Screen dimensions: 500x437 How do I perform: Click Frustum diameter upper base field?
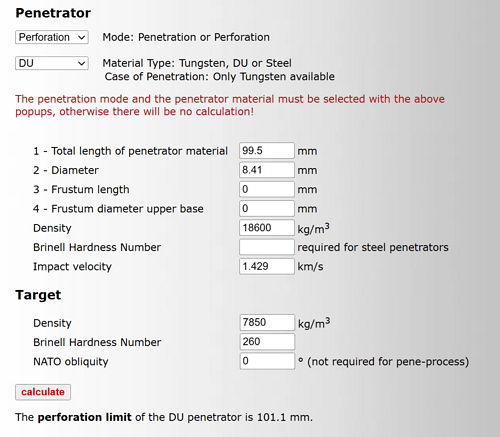(267, 209)
